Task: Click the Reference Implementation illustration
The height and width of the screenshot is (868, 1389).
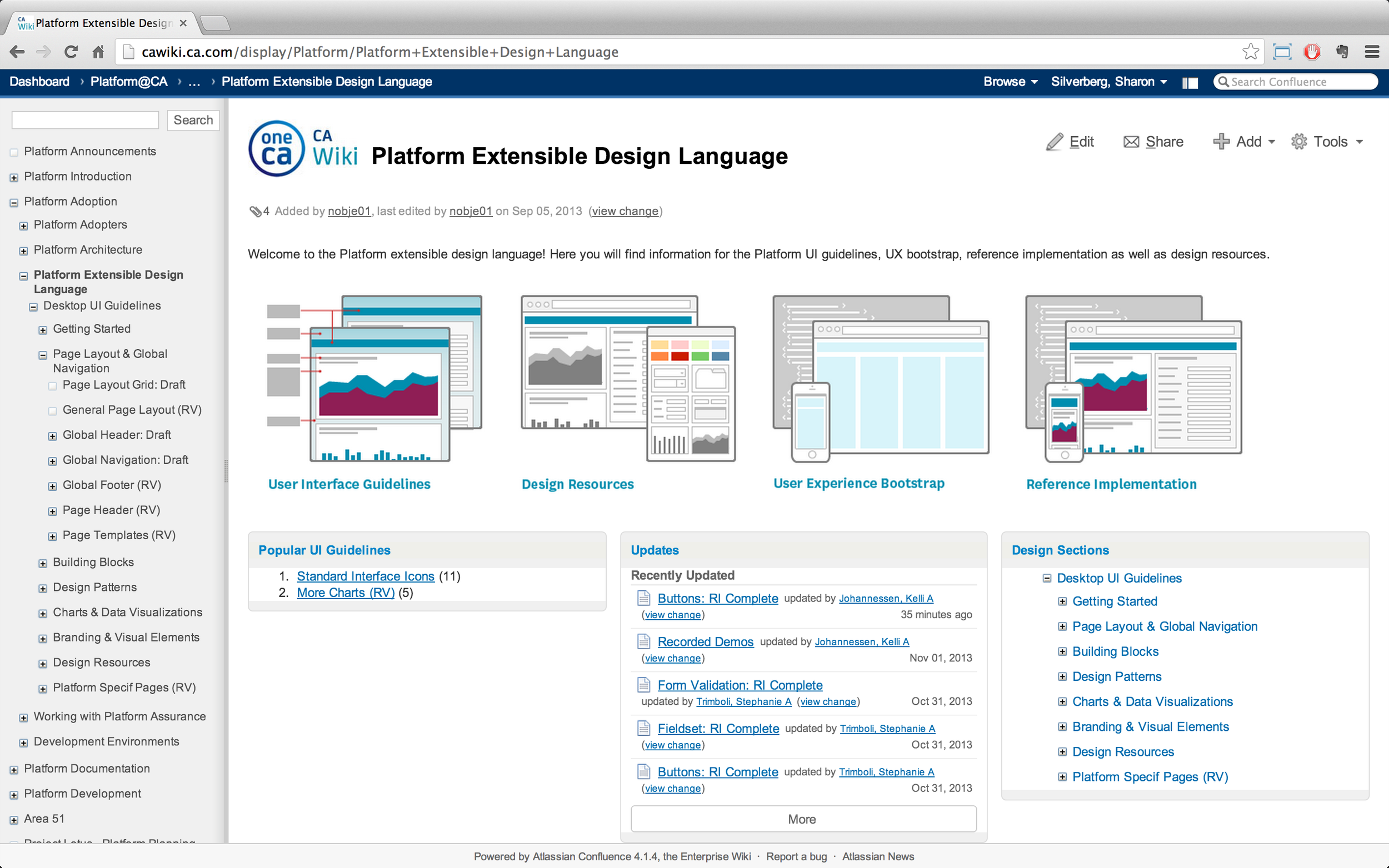Action: (x=1134, y=378)
